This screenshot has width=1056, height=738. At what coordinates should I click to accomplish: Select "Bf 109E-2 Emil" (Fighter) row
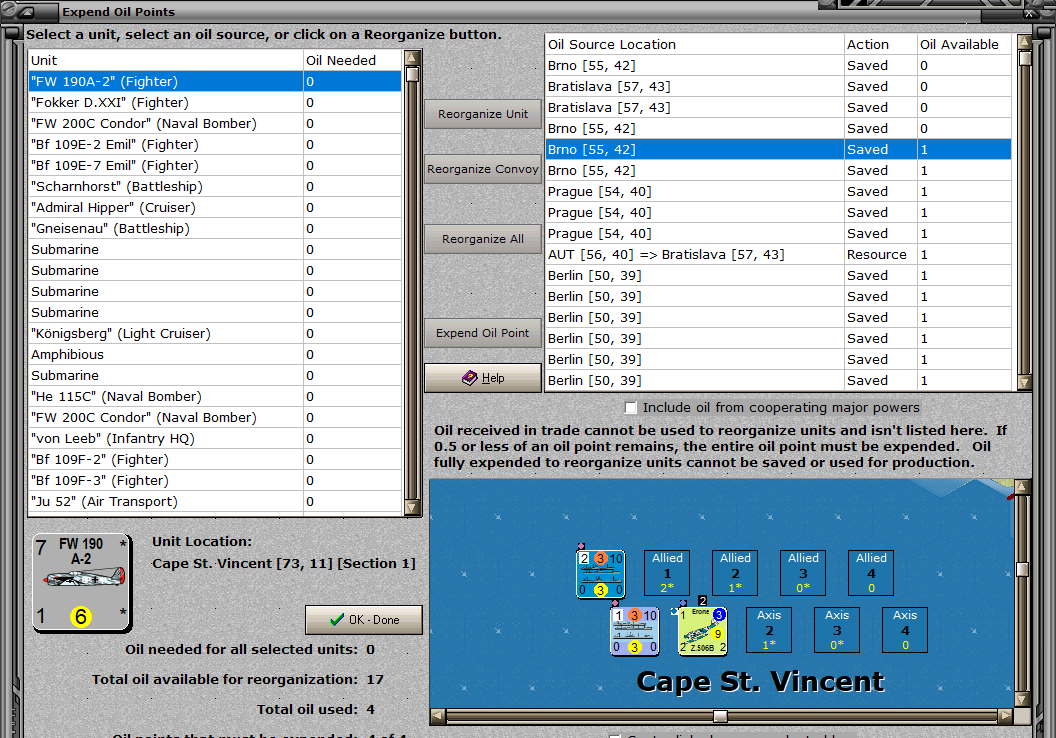click(x=215, y=144)
